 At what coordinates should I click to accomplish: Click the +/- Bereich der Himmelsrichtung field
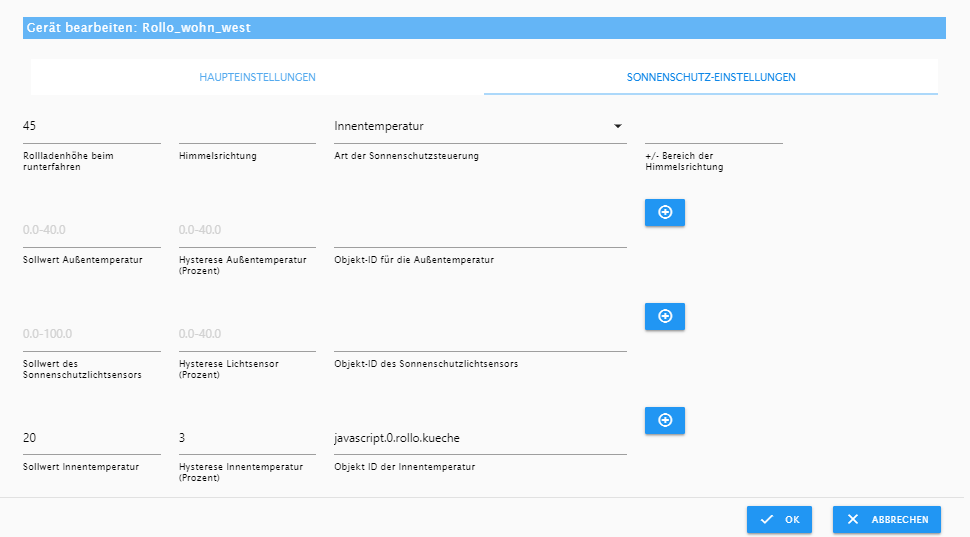tap(714, 126)
